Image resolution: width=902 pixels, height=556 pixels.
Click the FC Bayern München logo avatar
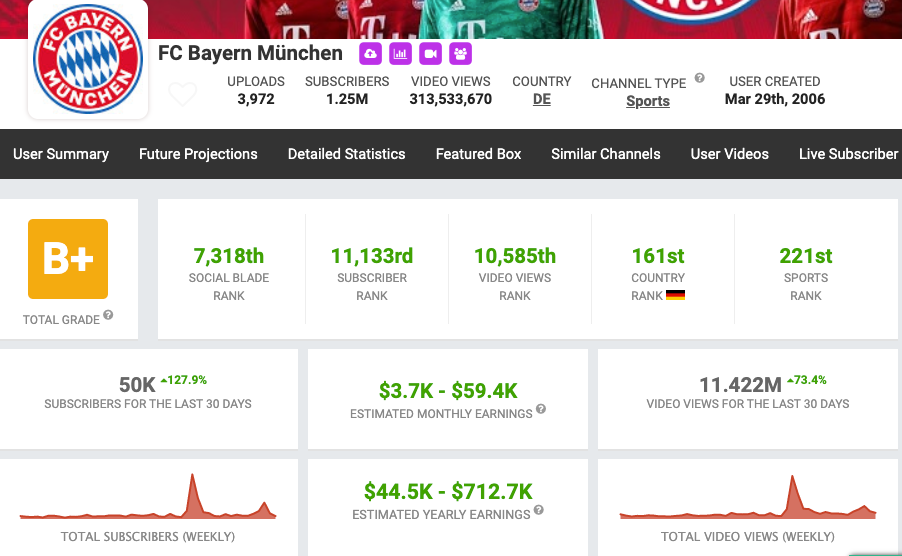(x=88, y=59)
